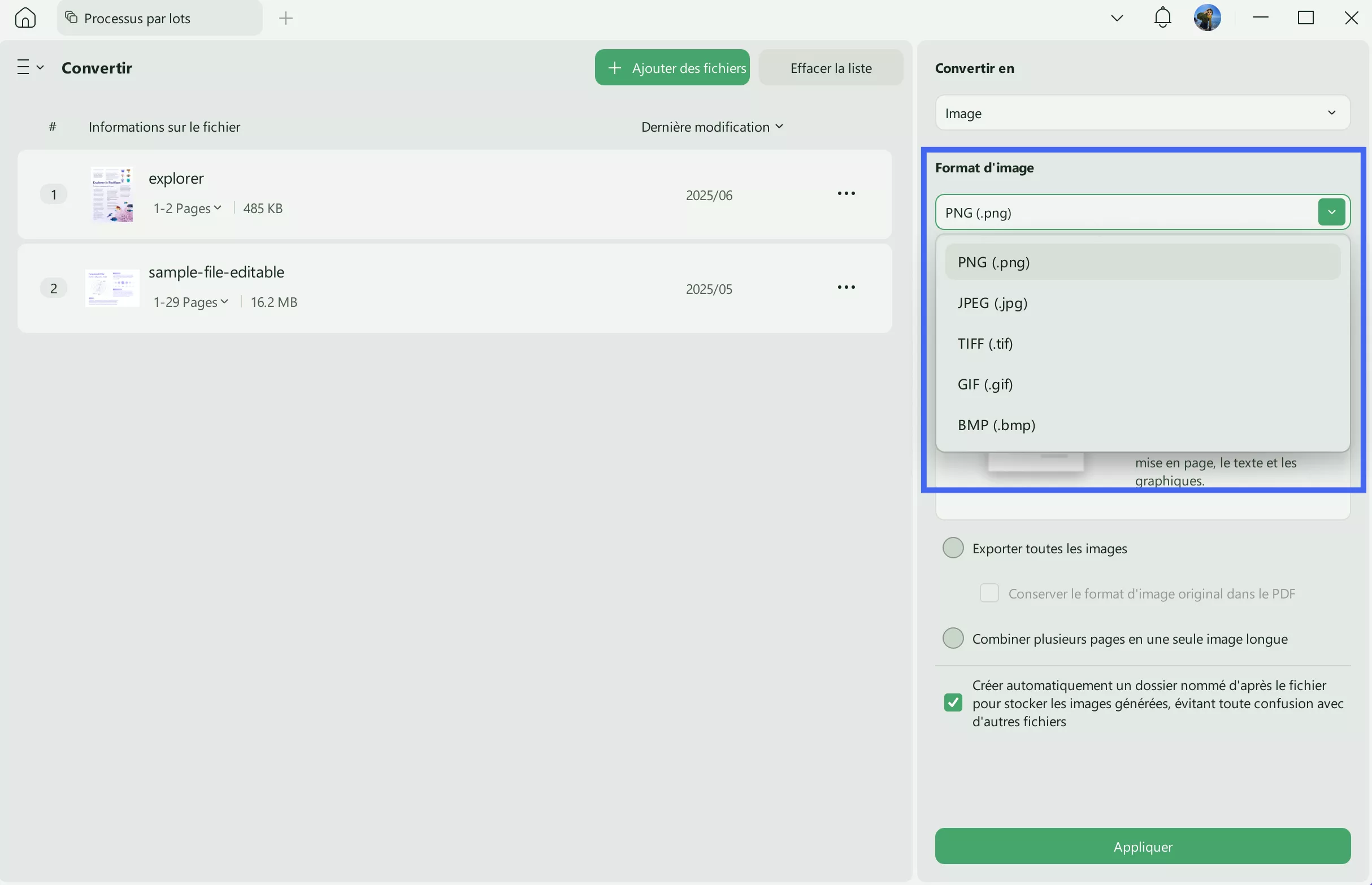The height and width of the screenshot is (885, 1372).
Task: Select Combiner plusieurs pages radio button
Action: [x=953, y=638]
